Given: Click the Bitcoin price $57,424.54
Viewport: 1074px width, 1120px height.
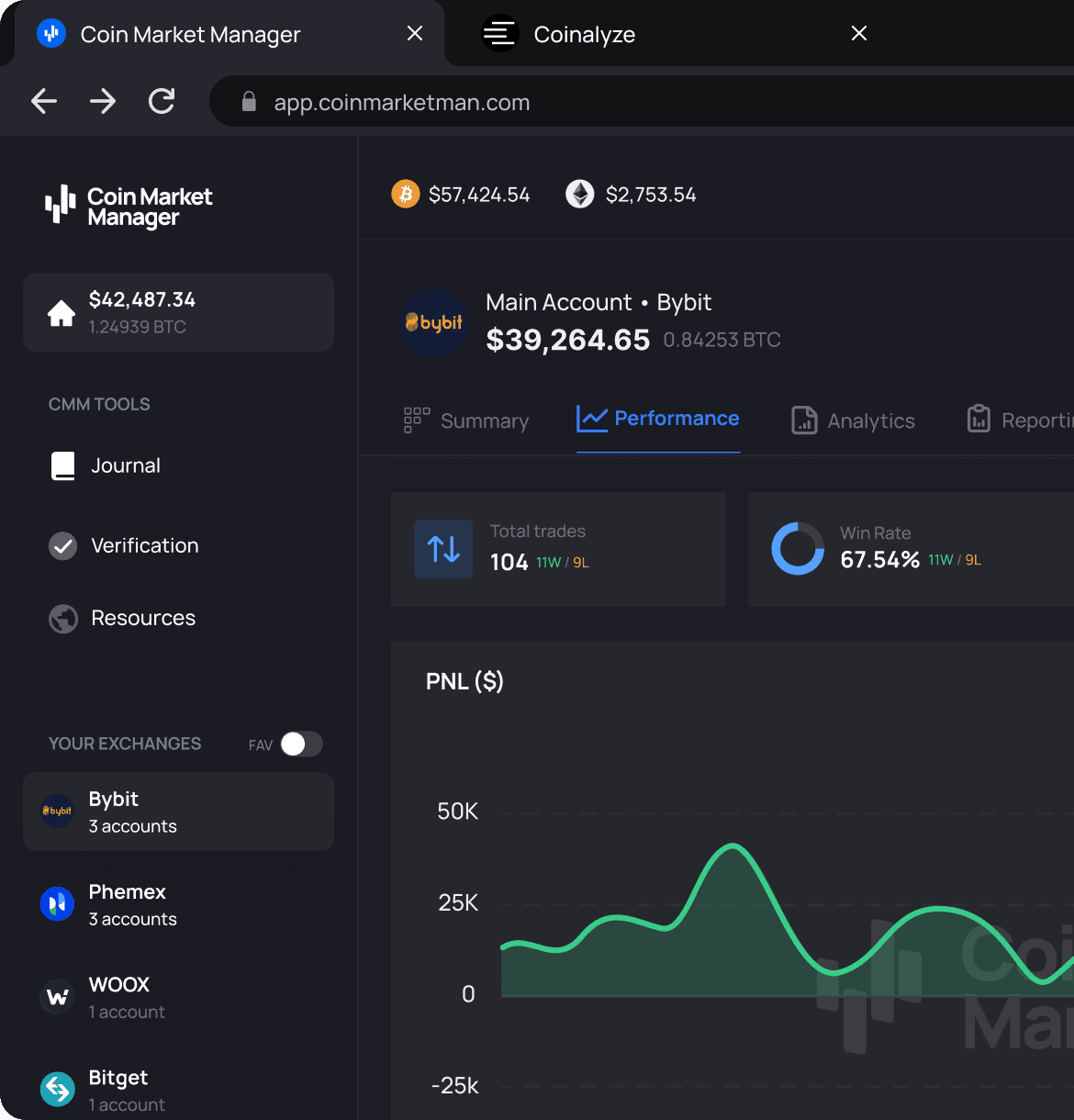Looking at the screenshot, I should coord(479,195).
